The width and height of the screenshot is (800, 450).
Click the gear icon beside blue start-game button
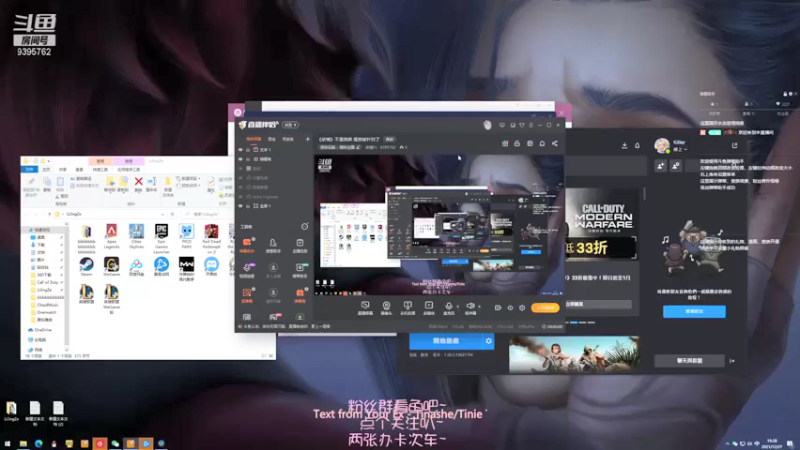click(488, 341)
